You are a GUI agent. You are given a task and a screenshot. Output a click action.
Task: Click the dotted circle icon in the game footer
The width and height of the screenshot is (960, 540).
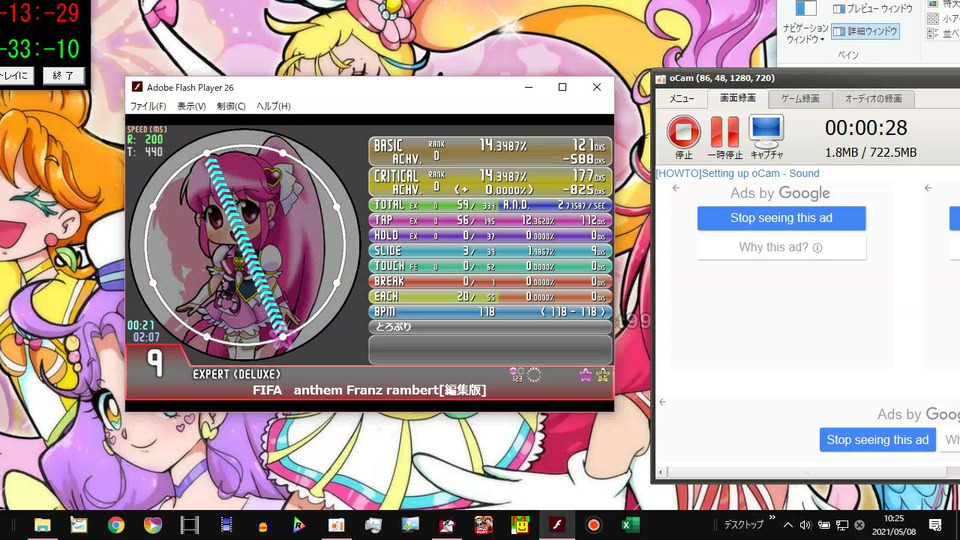click(534, 375)
